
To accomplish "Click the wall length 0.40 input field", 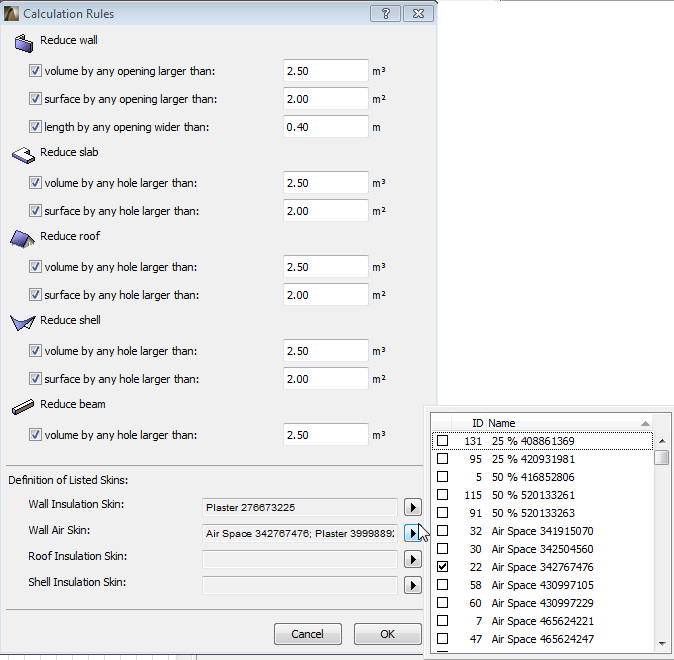I will pyautogui.click(x=326, y=126).
